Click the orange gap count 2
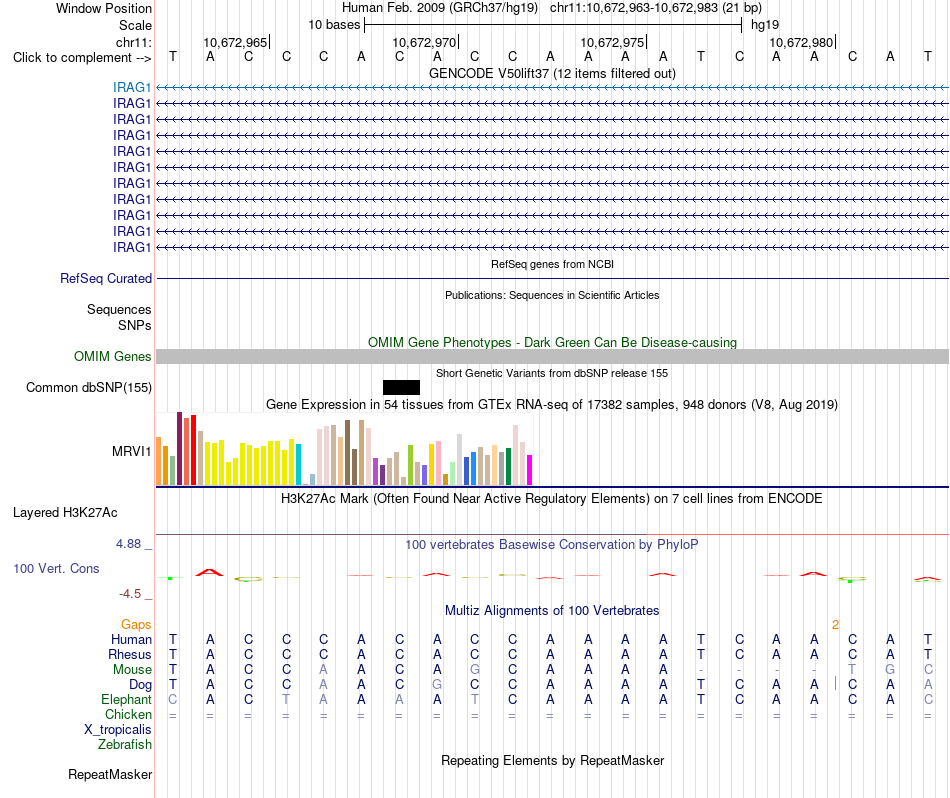This screenshot has height=798, width=950. click(x=835, y=625)
